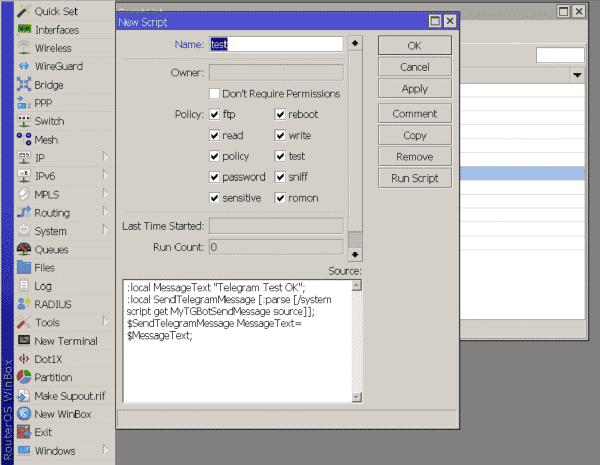Select the WireGuard icon

click(x=24, y=66)
